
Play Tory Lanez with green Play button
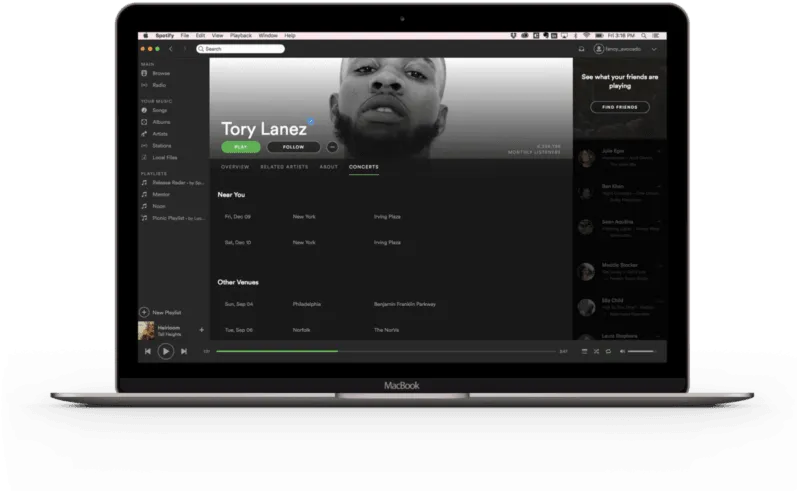tap(241, 147)
